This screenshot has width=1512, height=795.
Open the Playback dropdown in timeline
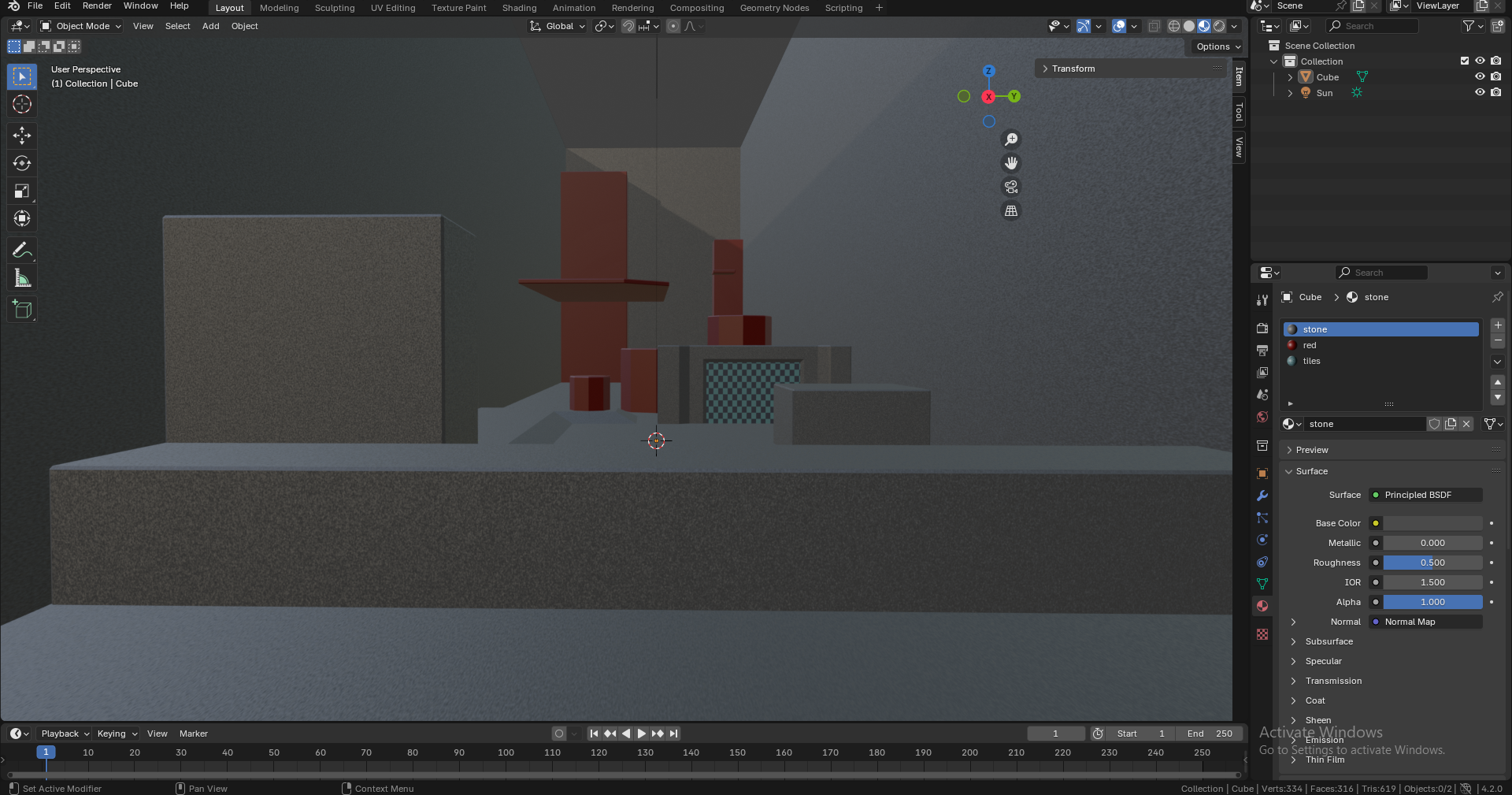(65, 734)
